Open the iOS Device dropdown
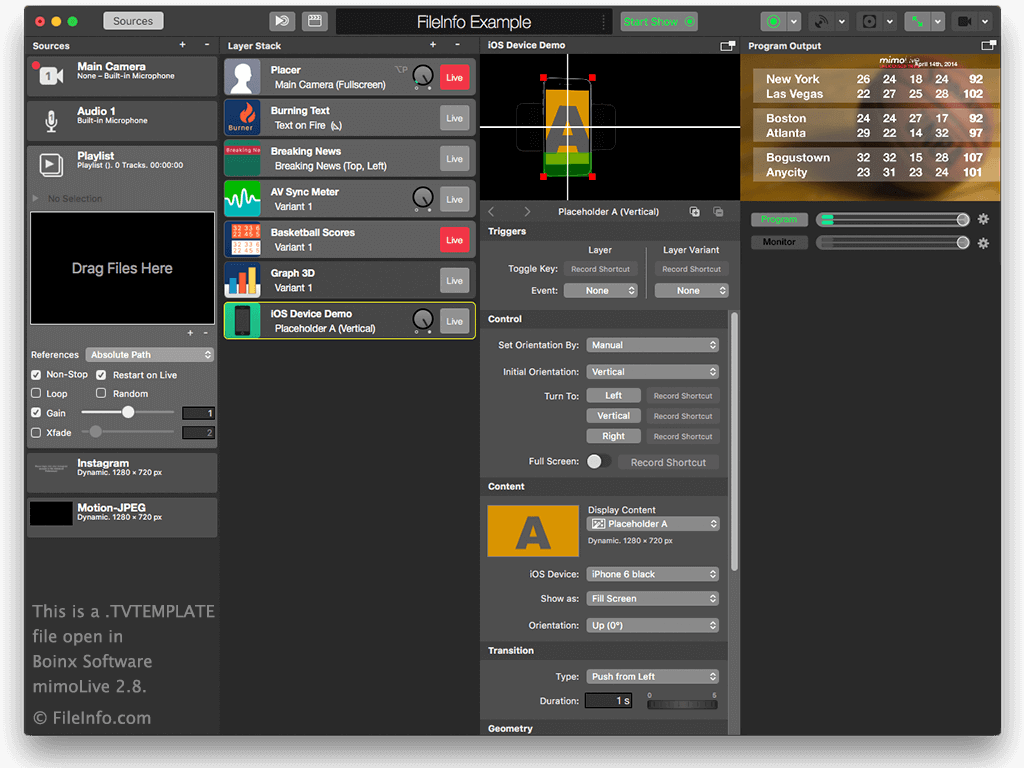 tap(652, 574)
